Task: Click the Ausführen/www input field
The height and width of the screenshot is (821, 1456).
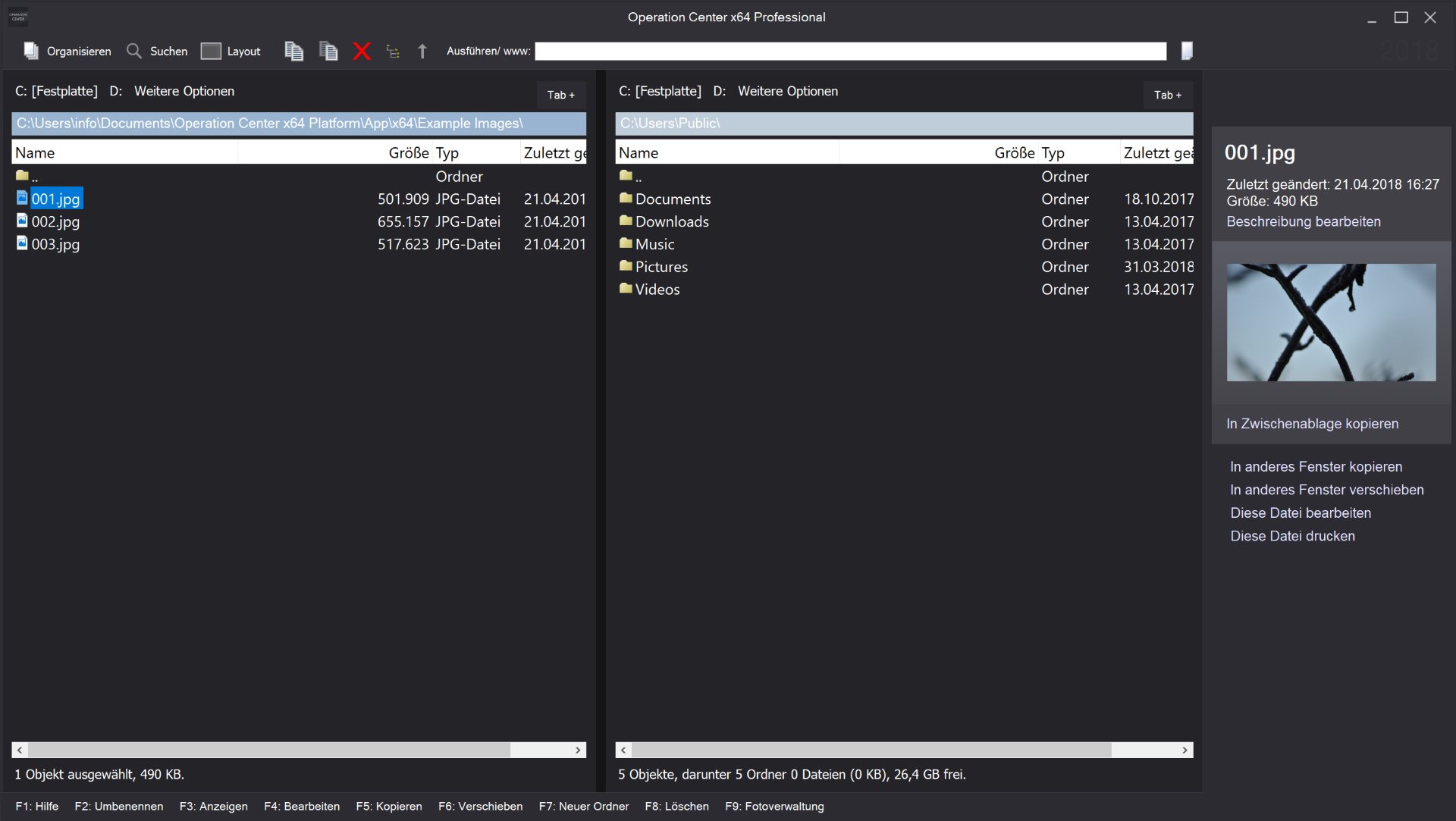Action: coord(850,51)
